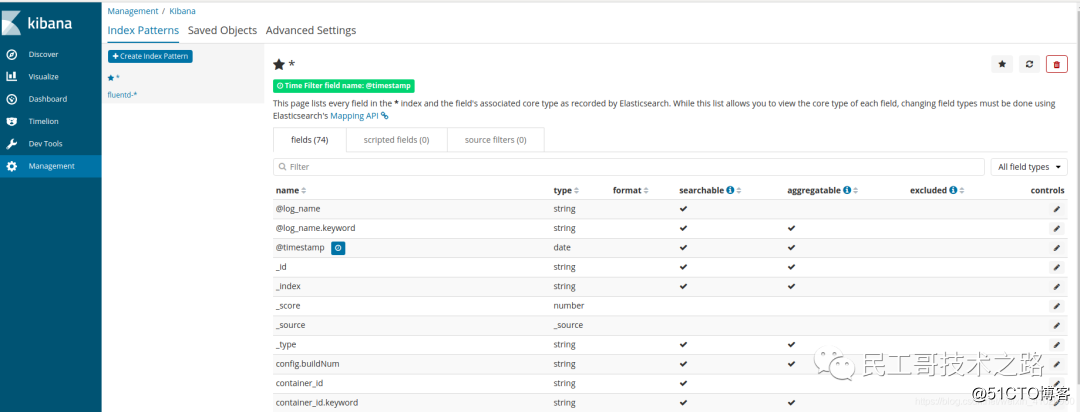Open Dev Tools wrench item
Screen dimensions: 1080x412
coord(45,143)
